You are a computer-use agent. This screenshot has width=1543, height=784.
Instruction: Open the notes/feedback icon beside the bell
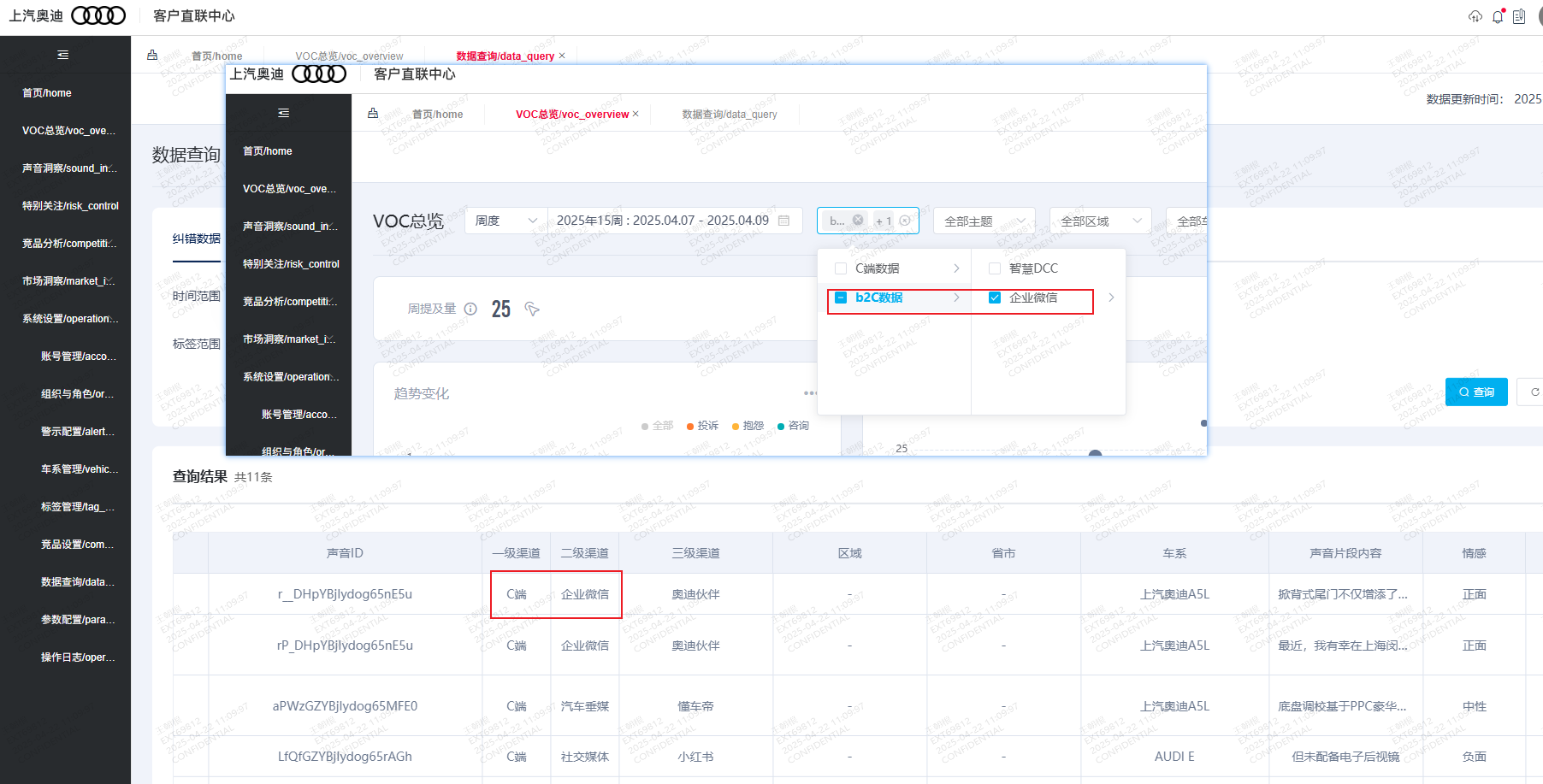point(1519,16)
